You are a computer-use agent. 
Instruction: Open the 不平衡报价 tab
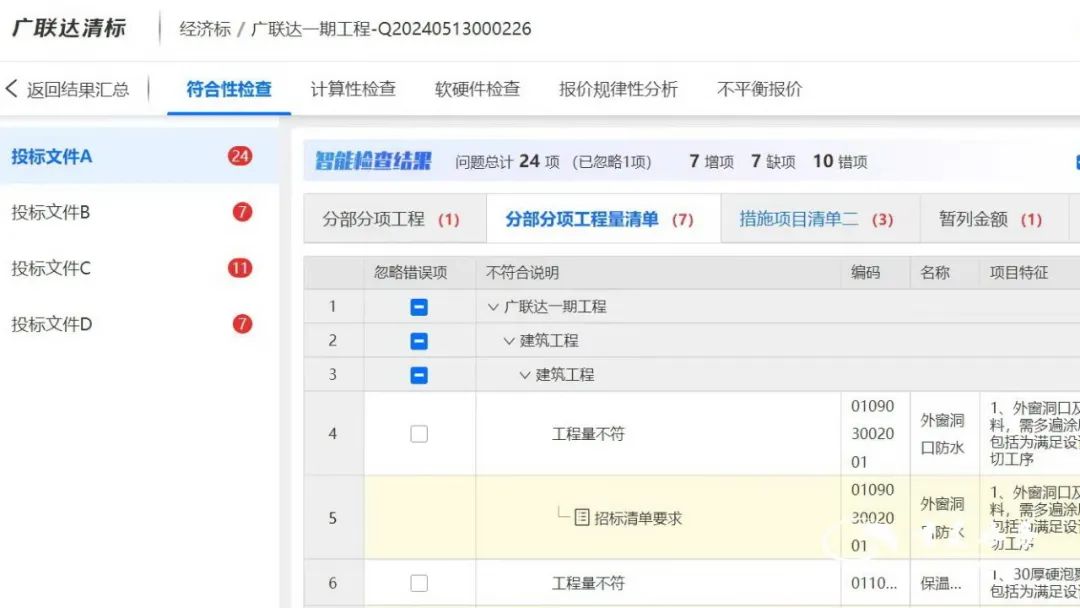(760, 89)
